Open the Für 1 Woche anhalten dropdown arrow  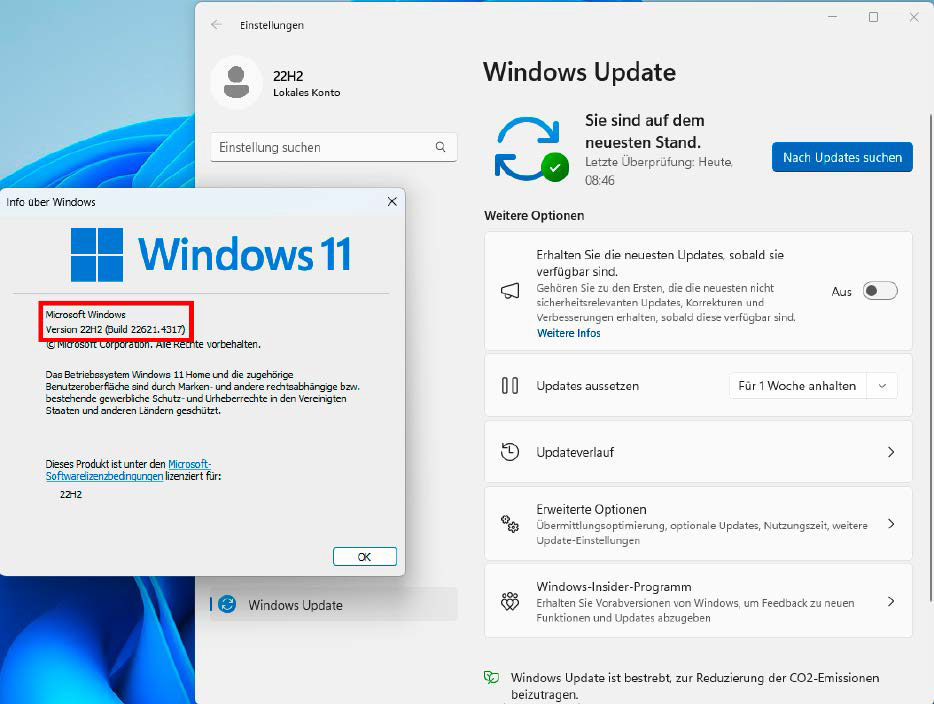point(882,386)
